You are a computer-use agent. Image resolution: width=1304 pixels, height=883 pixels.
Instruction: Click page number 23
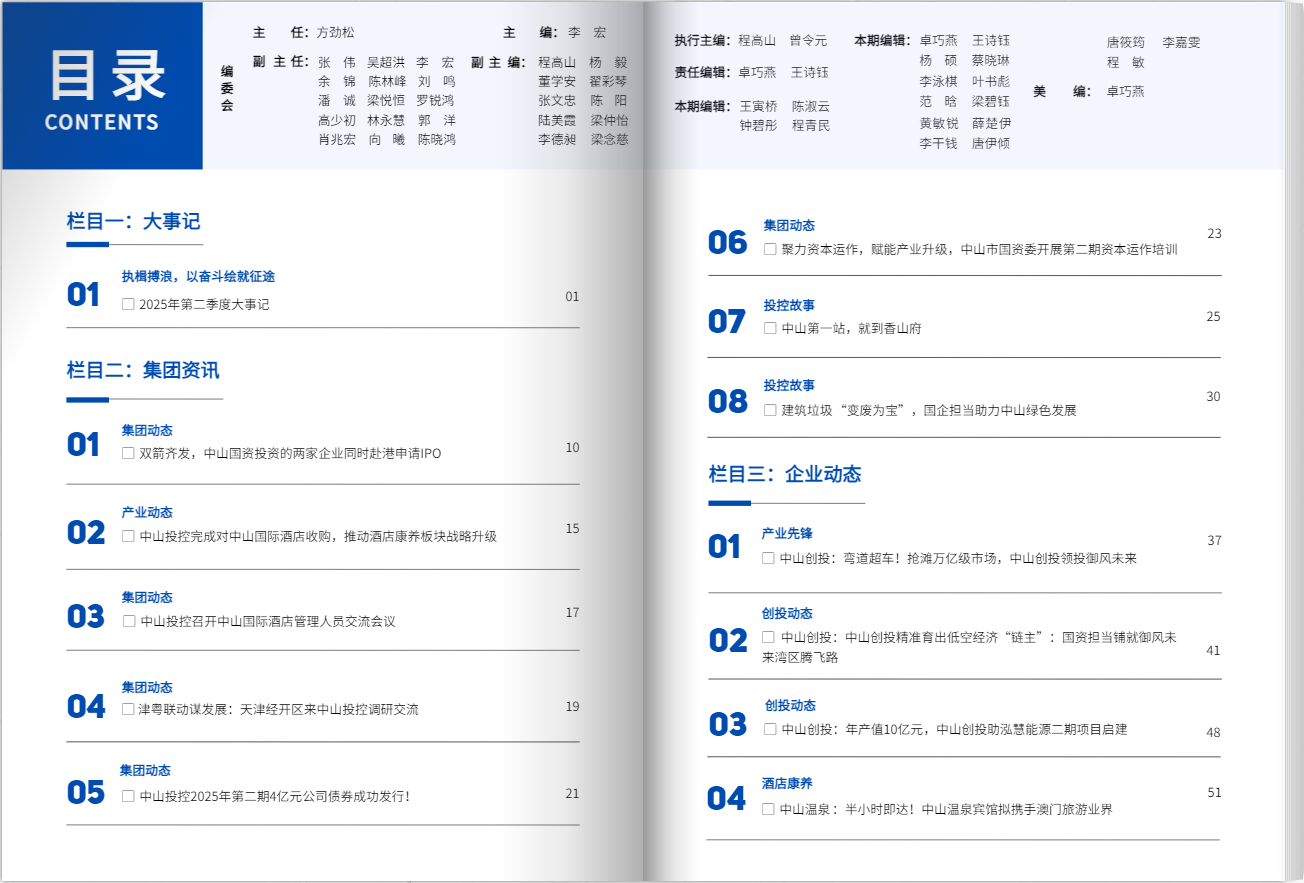pyautogui.click(x=1214, y=234)
